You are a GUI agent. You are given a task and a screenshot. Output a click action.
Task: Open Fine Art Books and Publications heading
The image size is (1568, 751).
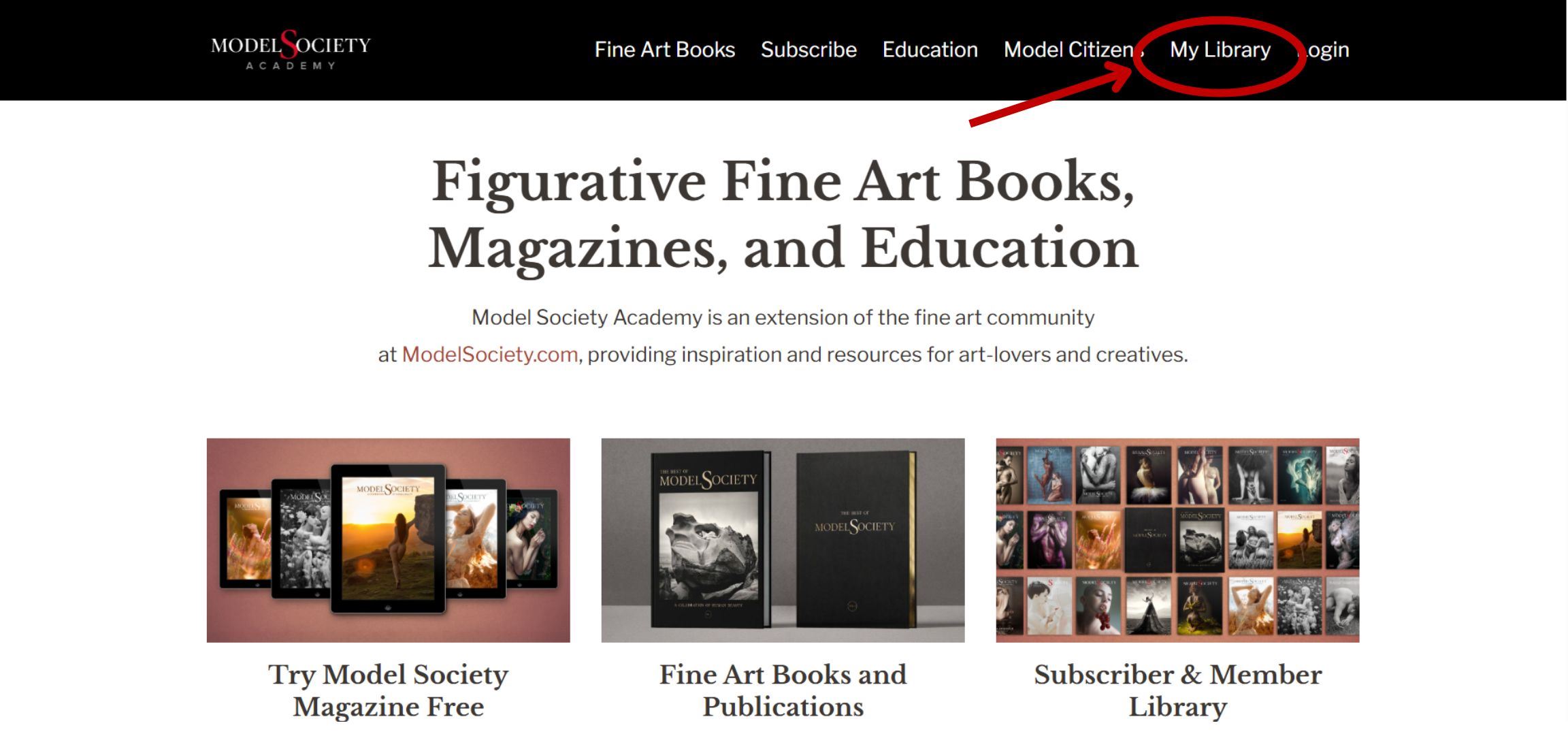point(783,690)
